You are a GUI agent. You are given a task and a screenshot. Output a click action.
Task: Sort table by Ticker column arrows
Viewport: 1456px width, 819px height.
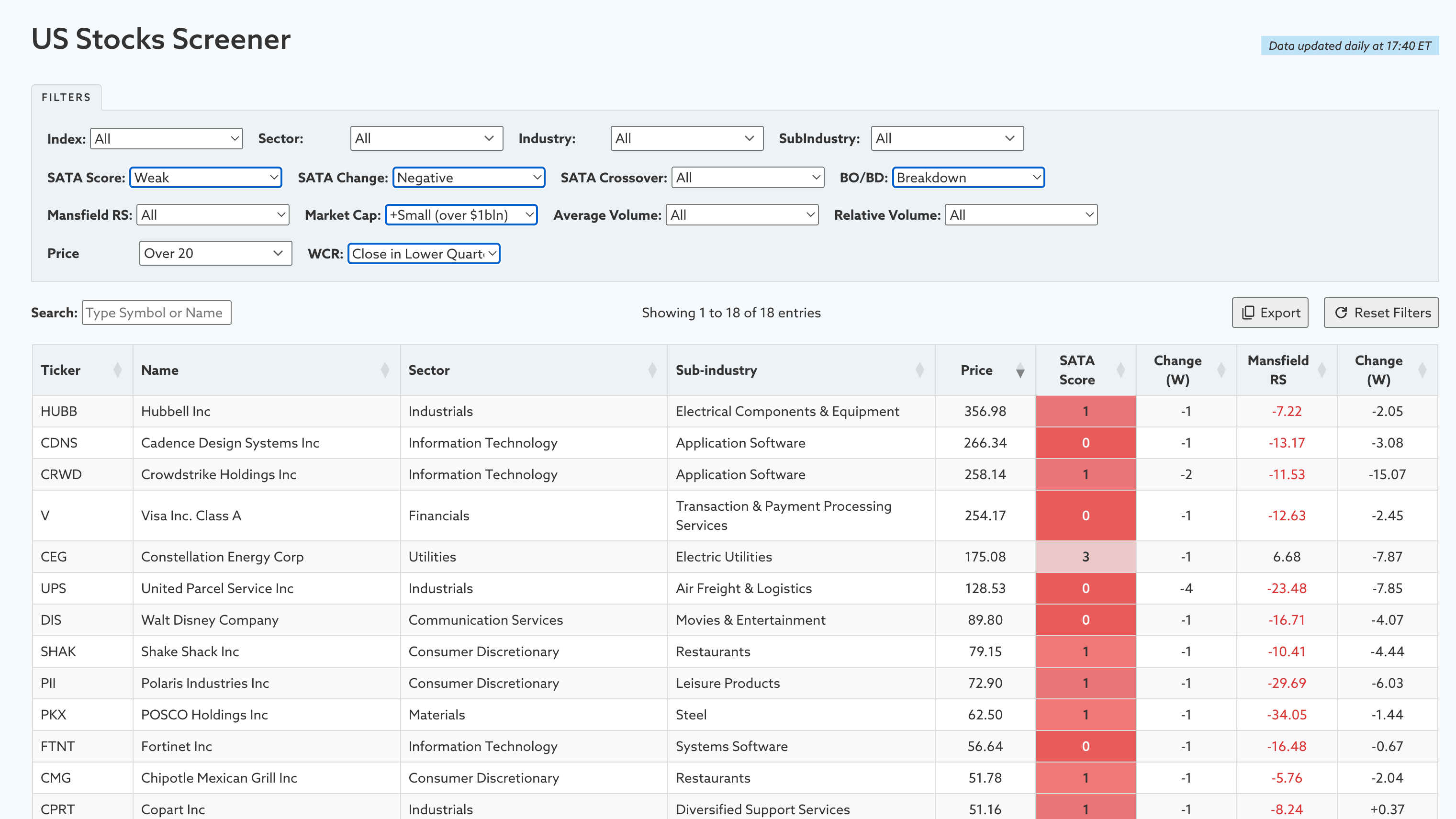(117, 370)
